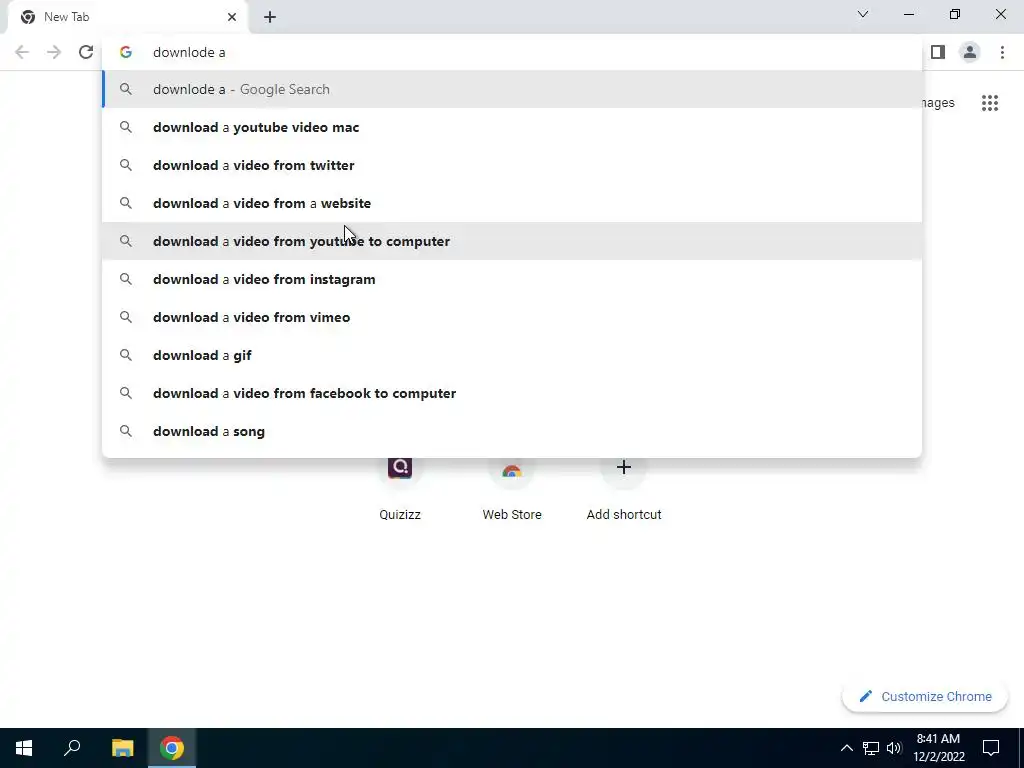Reload the page with the refresh icon
This screenshot has width=1024, height=768.
point(86,52)
